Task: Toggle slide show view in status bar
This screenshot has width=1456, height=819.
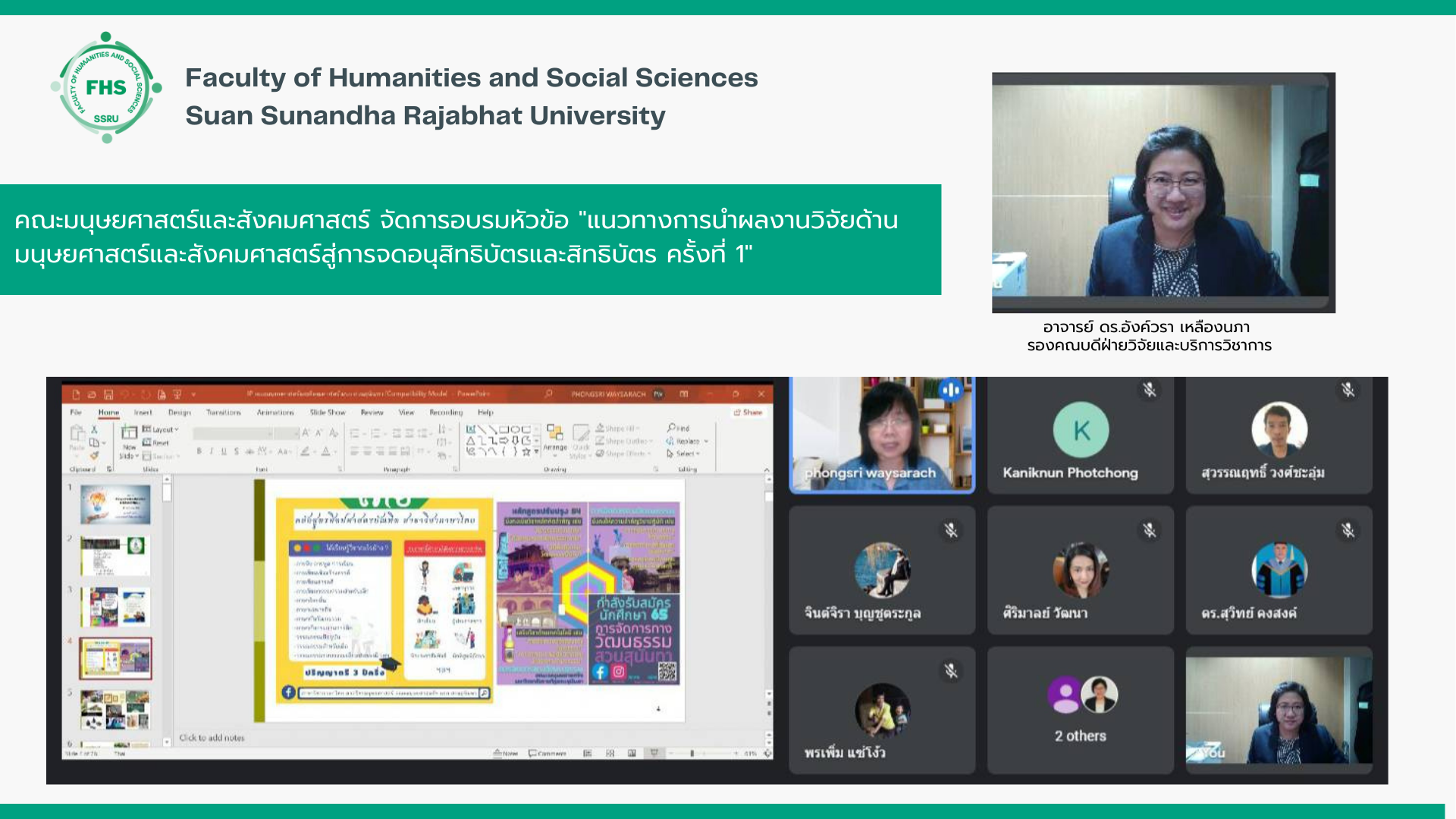Action: [x=654, y=753]
